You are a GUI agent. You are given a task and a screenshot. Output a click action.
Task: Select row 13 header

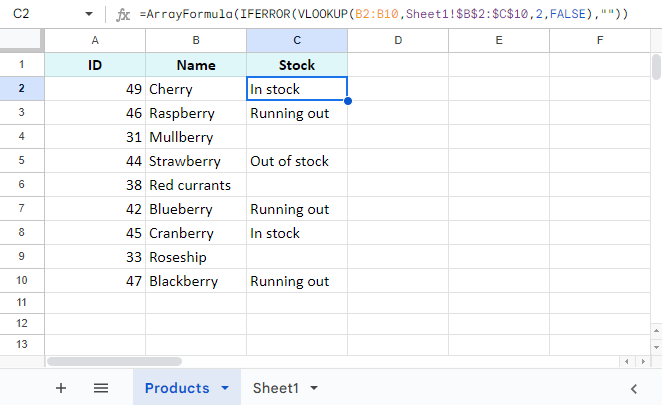[22, 345]
